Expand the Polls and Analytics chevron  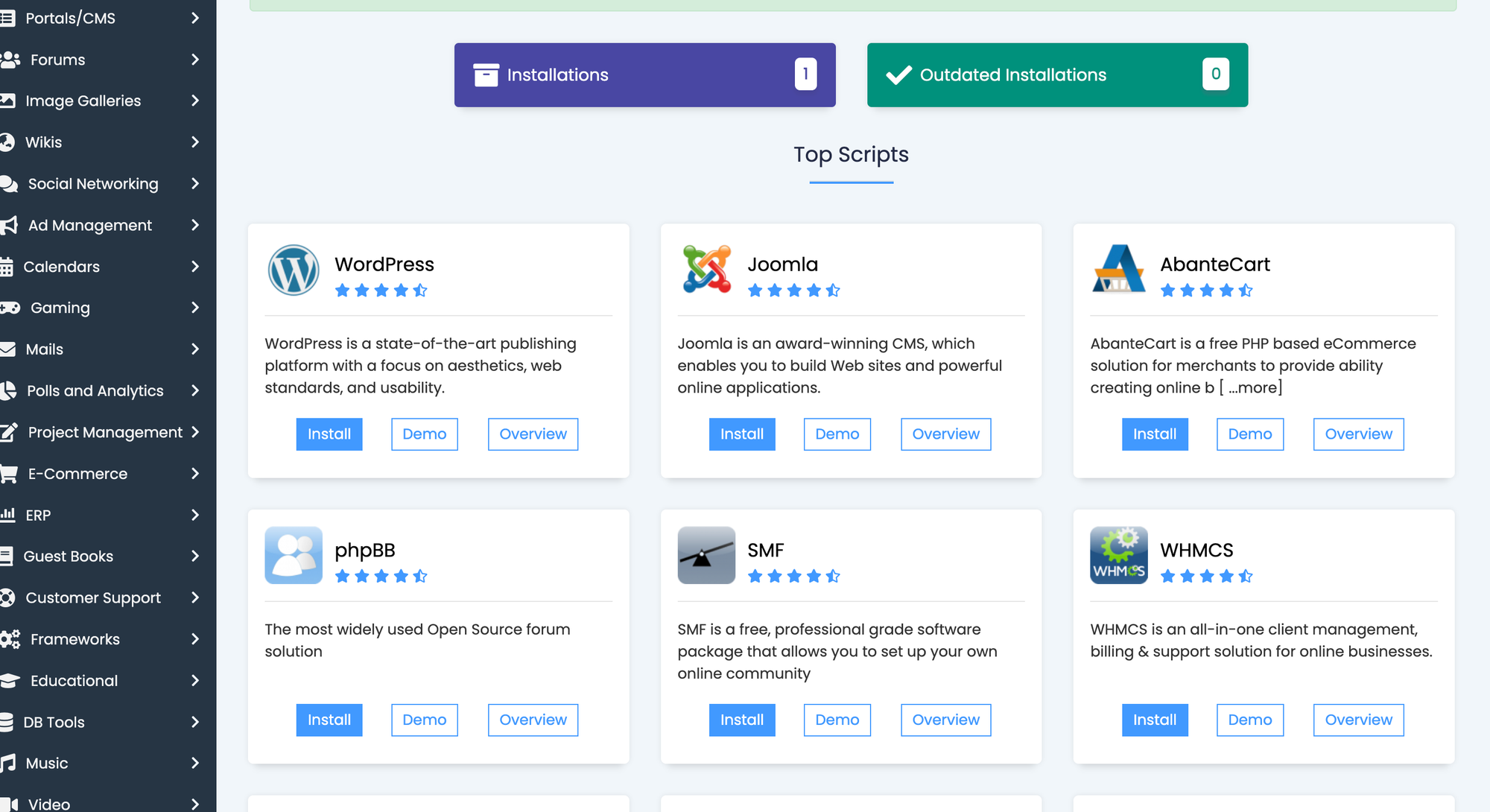pos(195,390)
